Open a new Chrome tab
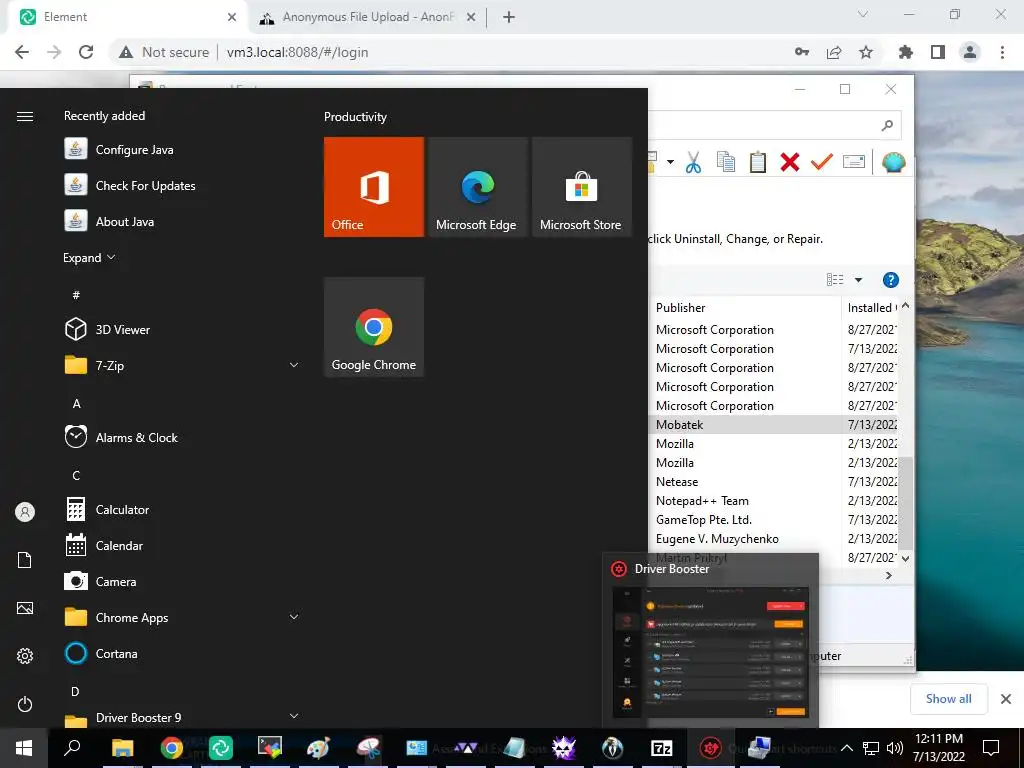Viewport: 1024px width, 768px height. [x=509, y=17]
